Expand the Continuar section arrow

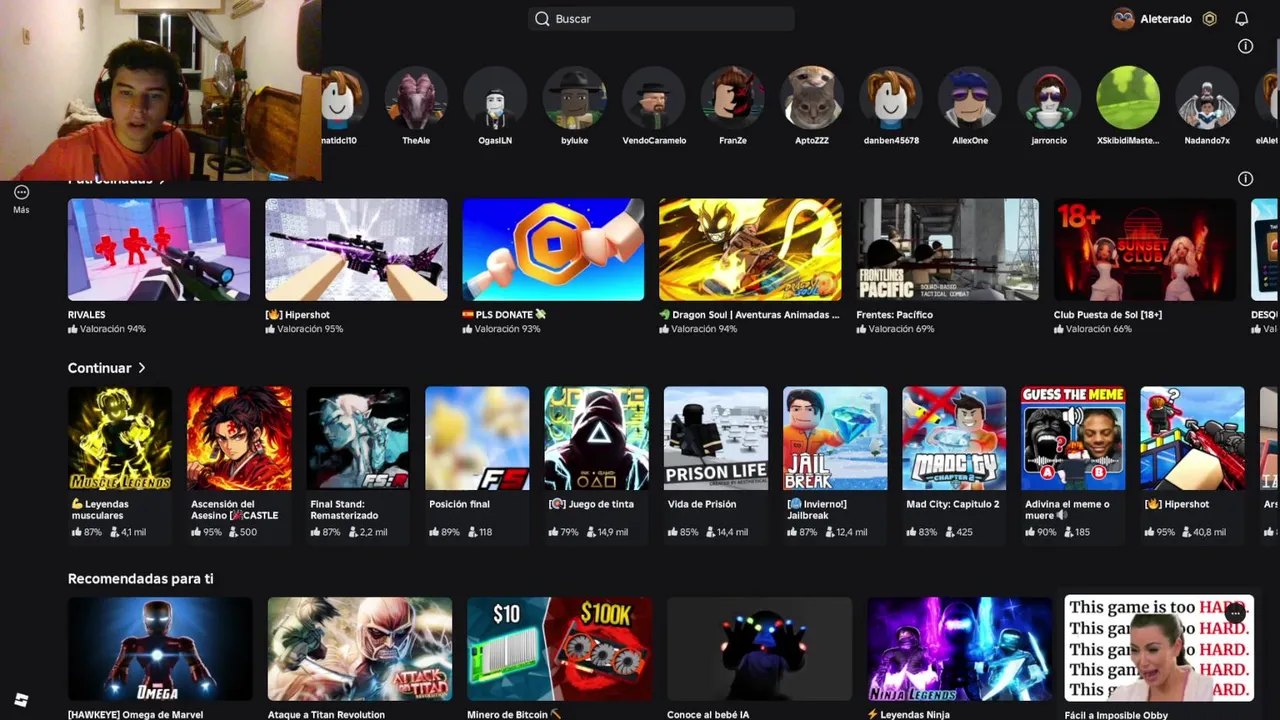click(x=142, y=368)
